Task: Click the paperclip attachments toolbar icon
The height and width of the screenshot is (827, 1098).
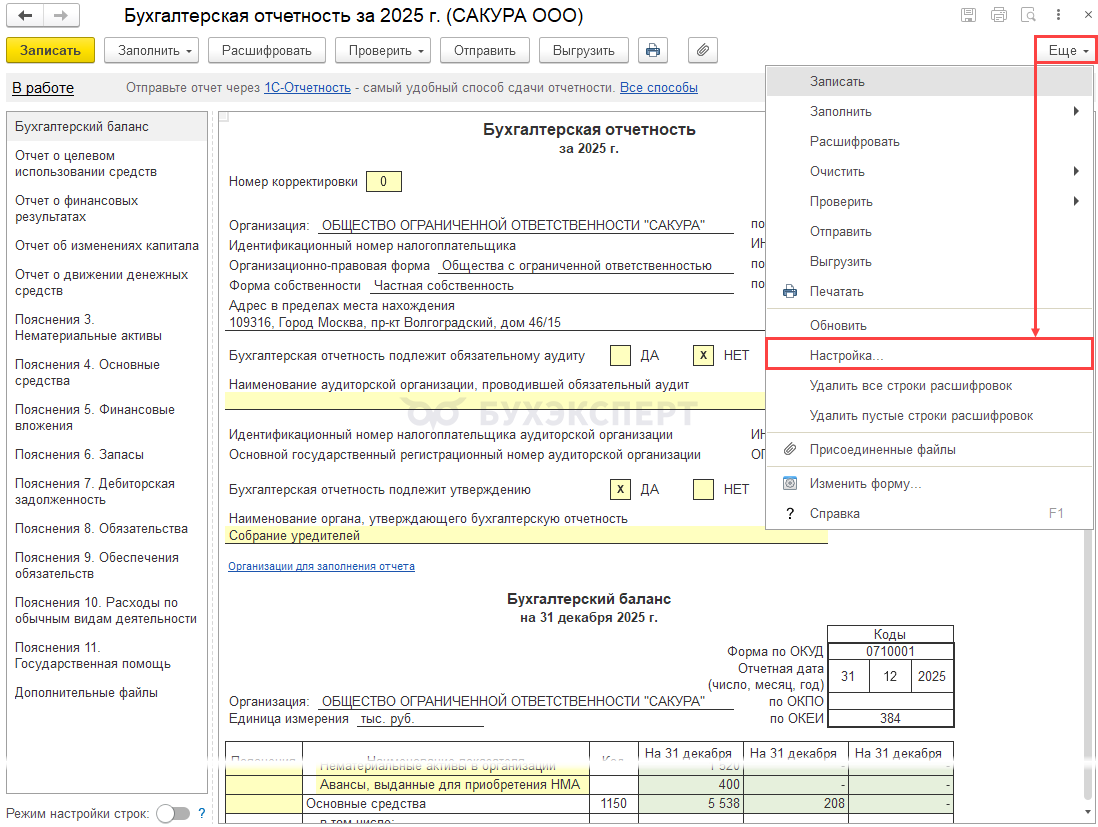Action: (x=703, y=50)
